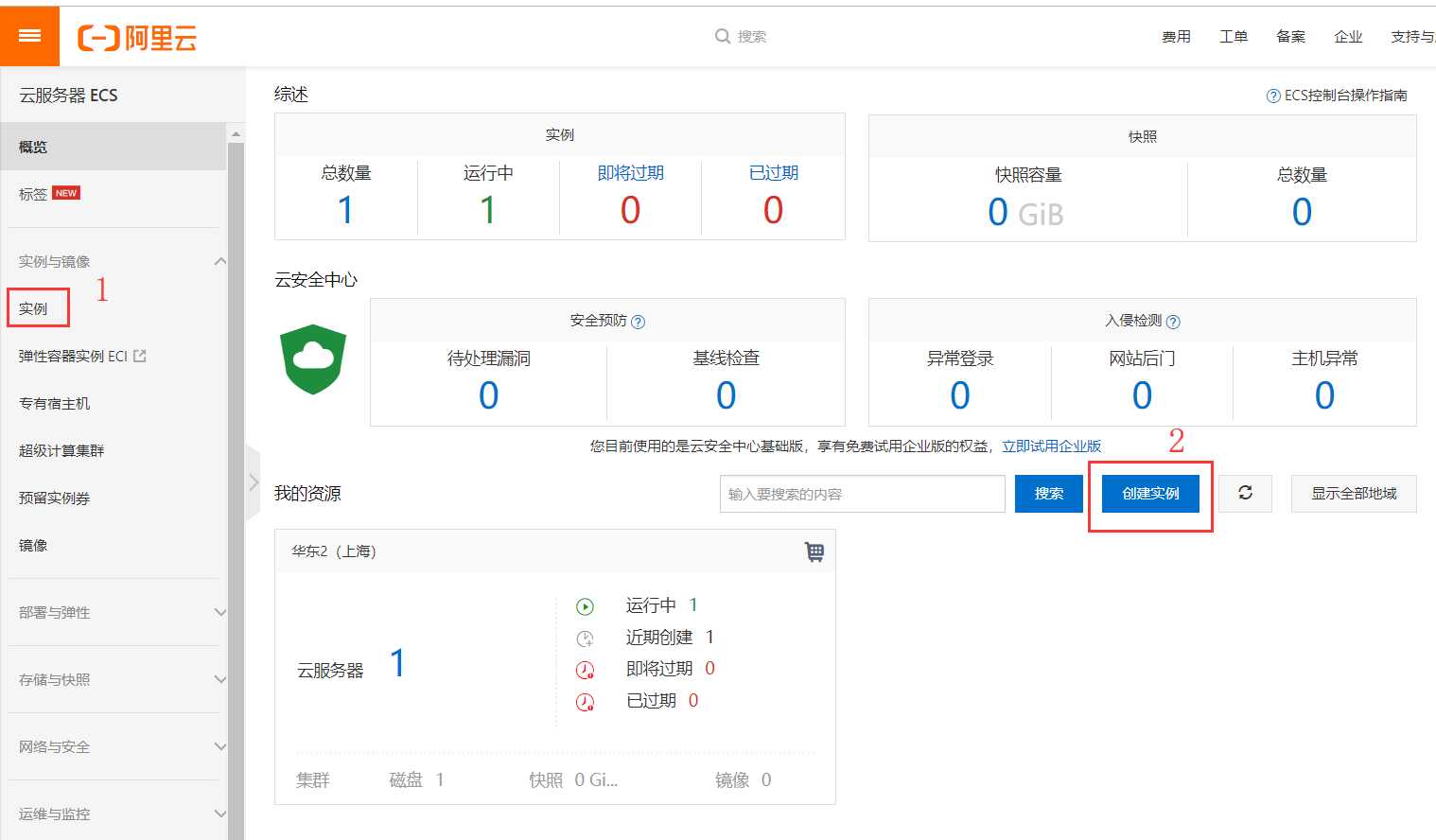Image resolution: width=1436 pixels, height=840 pixels.
Task: Click the 网站后门 count 0
Action: click(1142, 395)
